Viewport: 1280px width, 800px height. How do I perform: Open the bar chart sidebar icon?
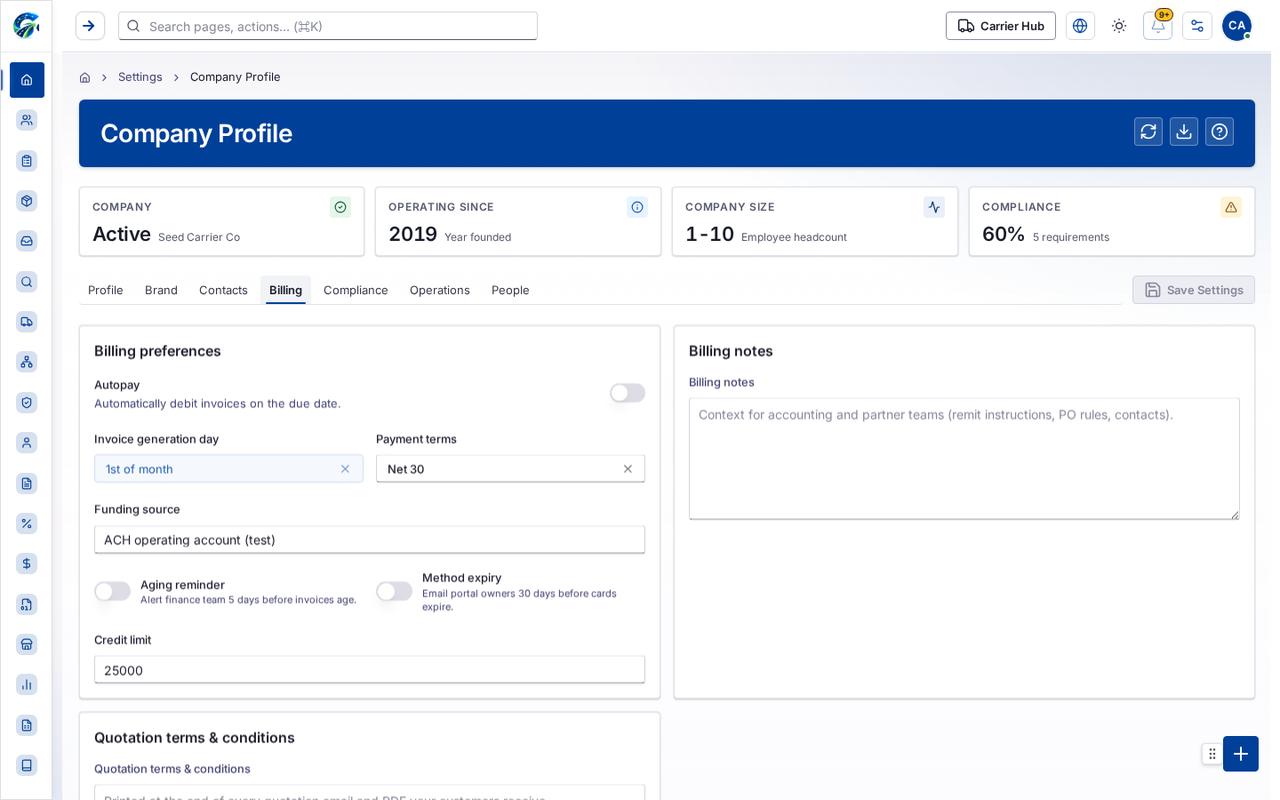27,684
